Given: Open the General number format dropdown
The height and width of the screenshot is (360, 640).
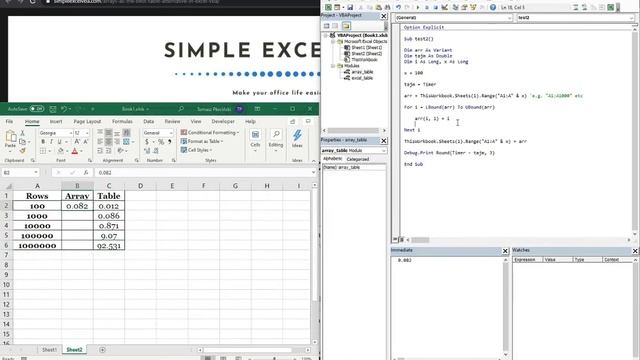Looking at the screenshot, I should [x=171, y=133].
